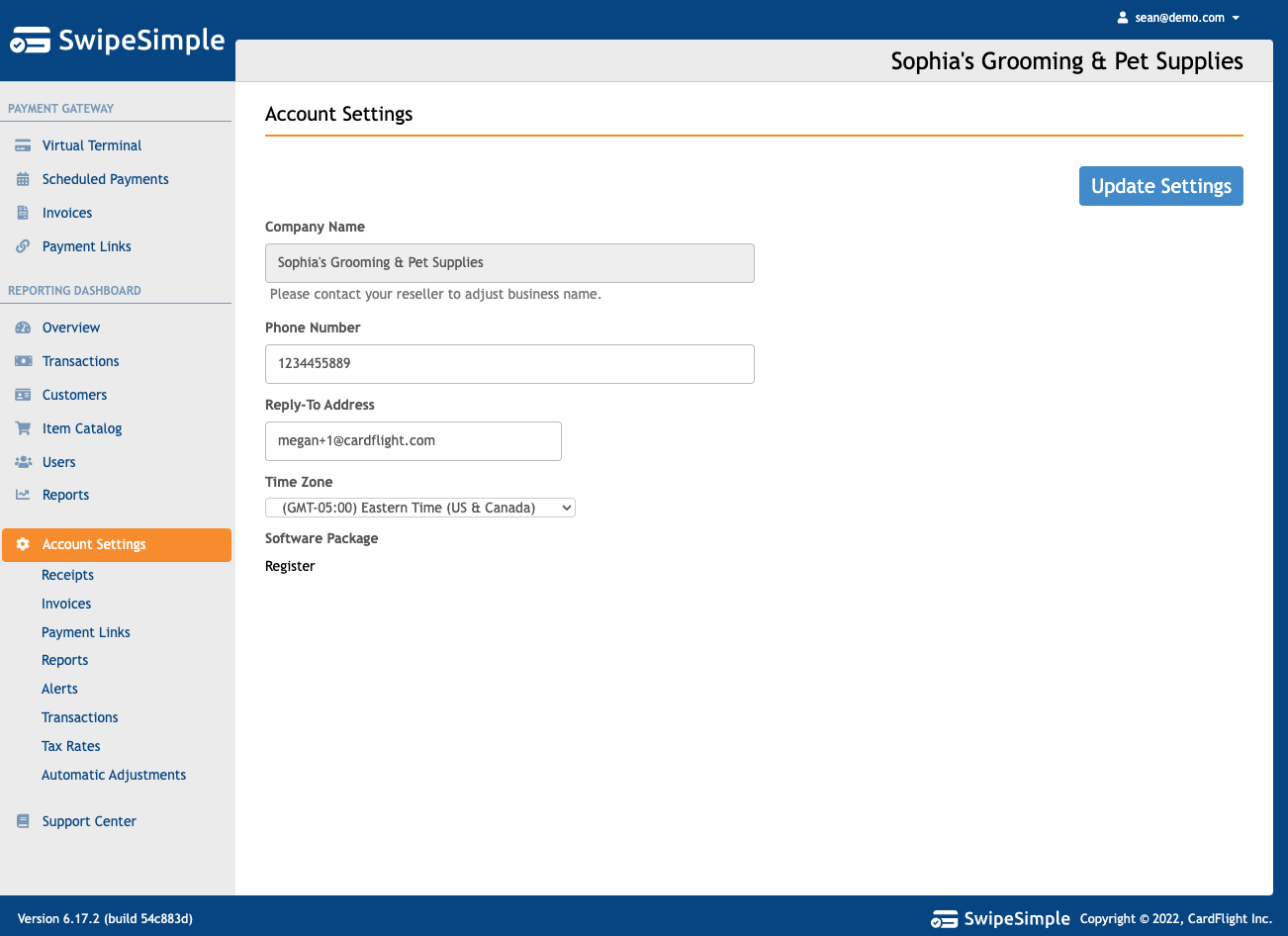Open Tax Rates settings

[x=71, y=746]
